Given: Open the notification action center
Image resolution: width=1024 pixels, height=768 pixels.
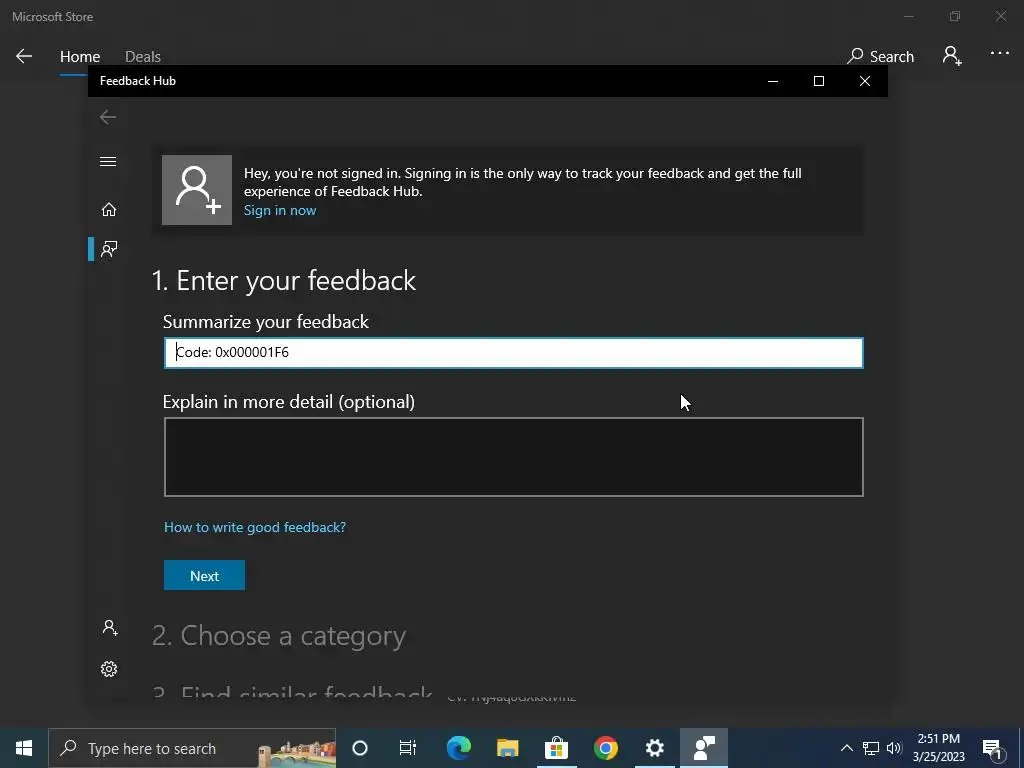Looking at the screenshot, I should 993,748.
